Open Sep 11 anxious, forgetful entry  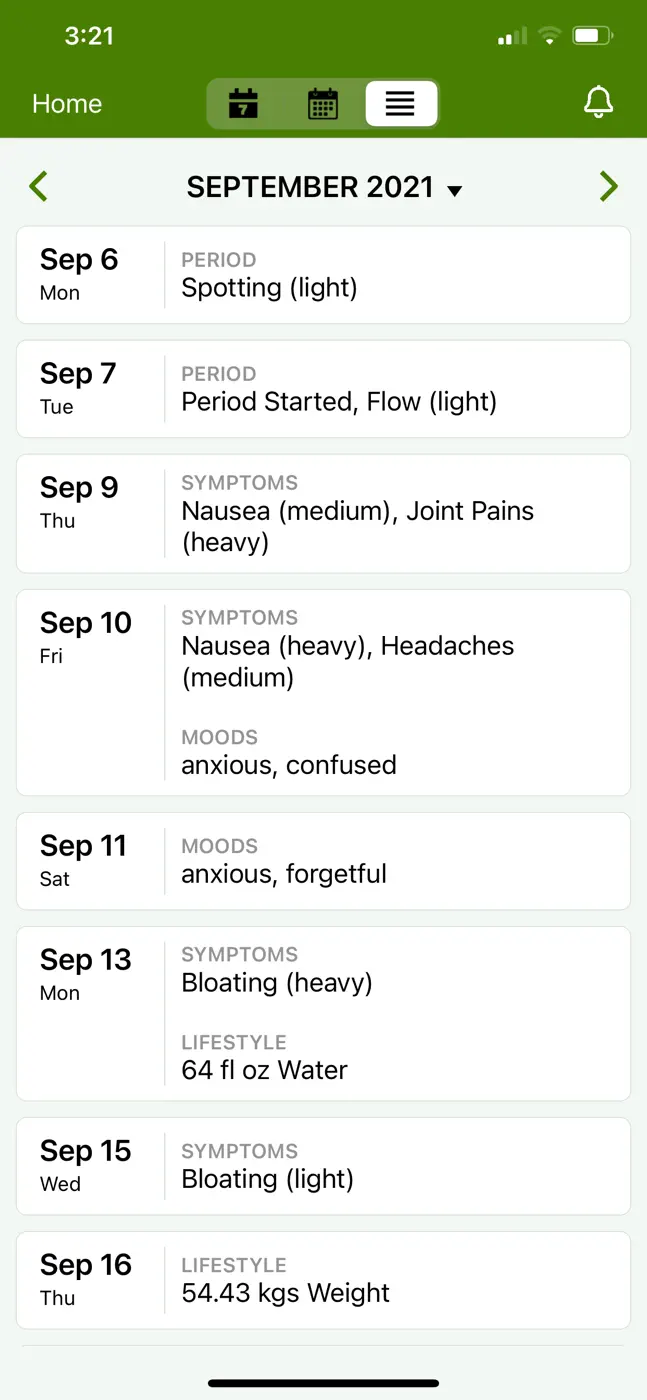pyautogui.click(x=323, y=861)
